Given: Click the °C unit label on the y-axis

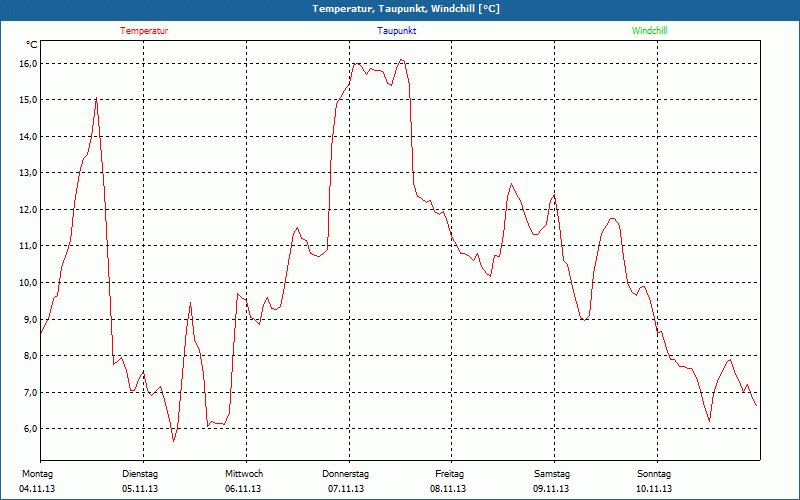Looking at the screenshot, I should [32, 45].
